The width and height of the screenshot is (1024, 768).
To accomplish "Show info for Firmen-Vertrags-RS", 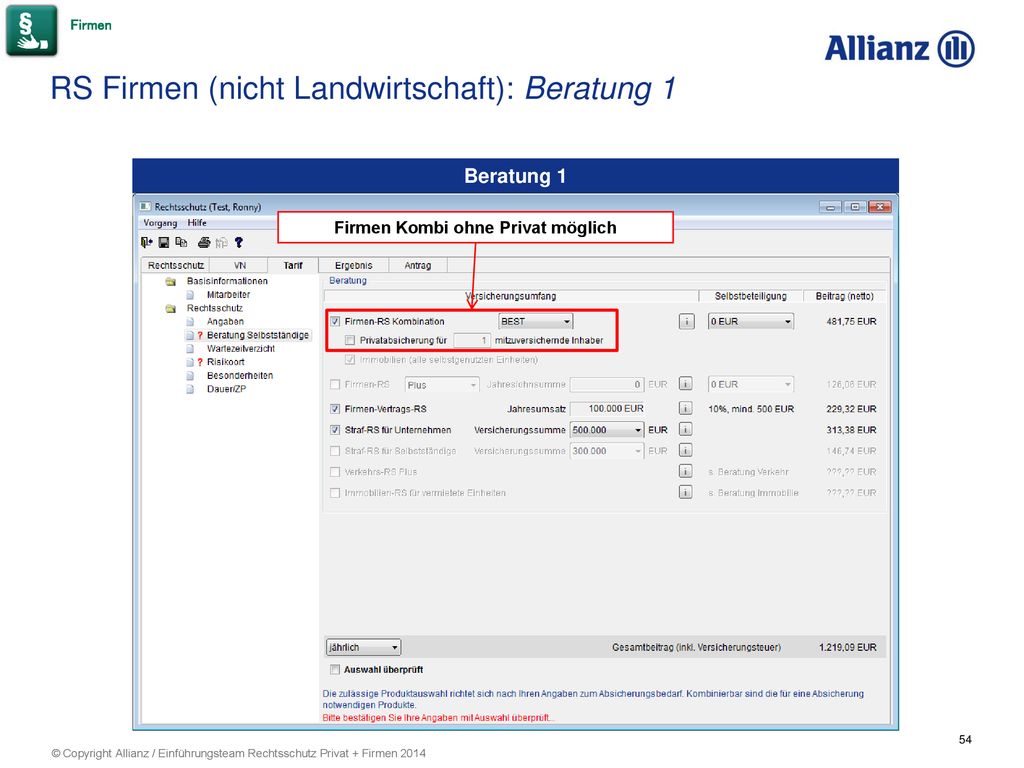I will 686,408.
